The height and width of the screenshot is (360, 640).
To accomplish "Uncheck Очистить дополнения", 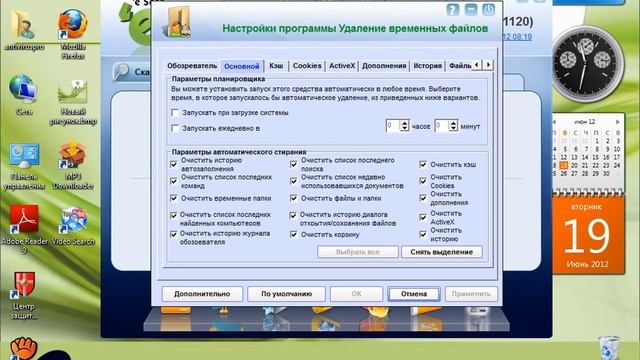I will pyautogui.click(x=423, y=198).
